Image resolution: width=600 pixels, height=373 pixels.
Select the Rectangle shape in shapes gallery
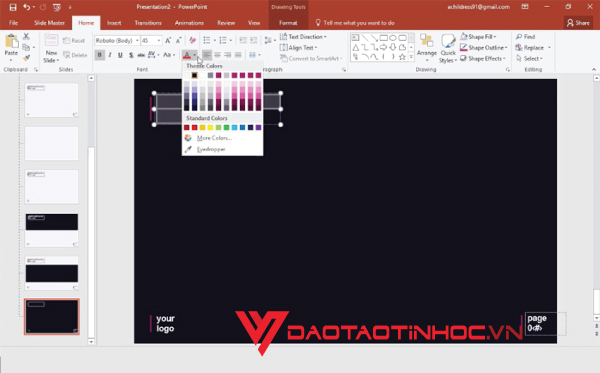click(x=383, y=38)
